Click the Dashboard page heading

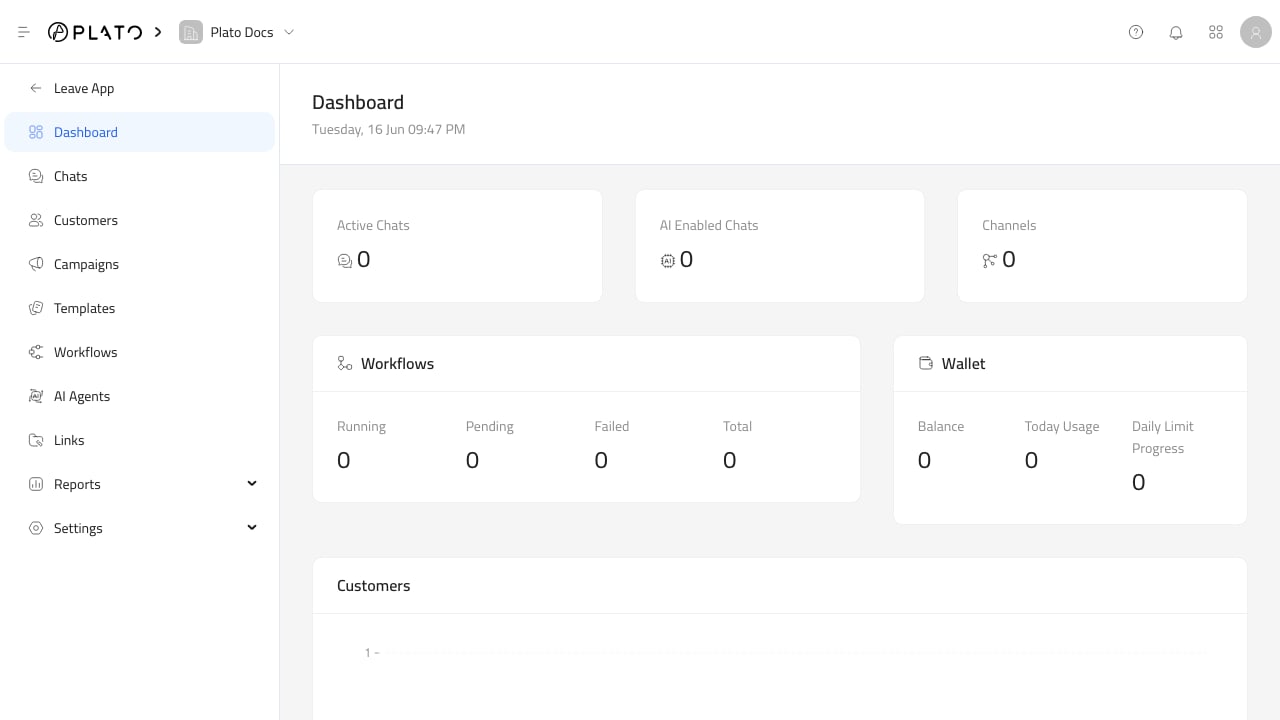[358, 102]
